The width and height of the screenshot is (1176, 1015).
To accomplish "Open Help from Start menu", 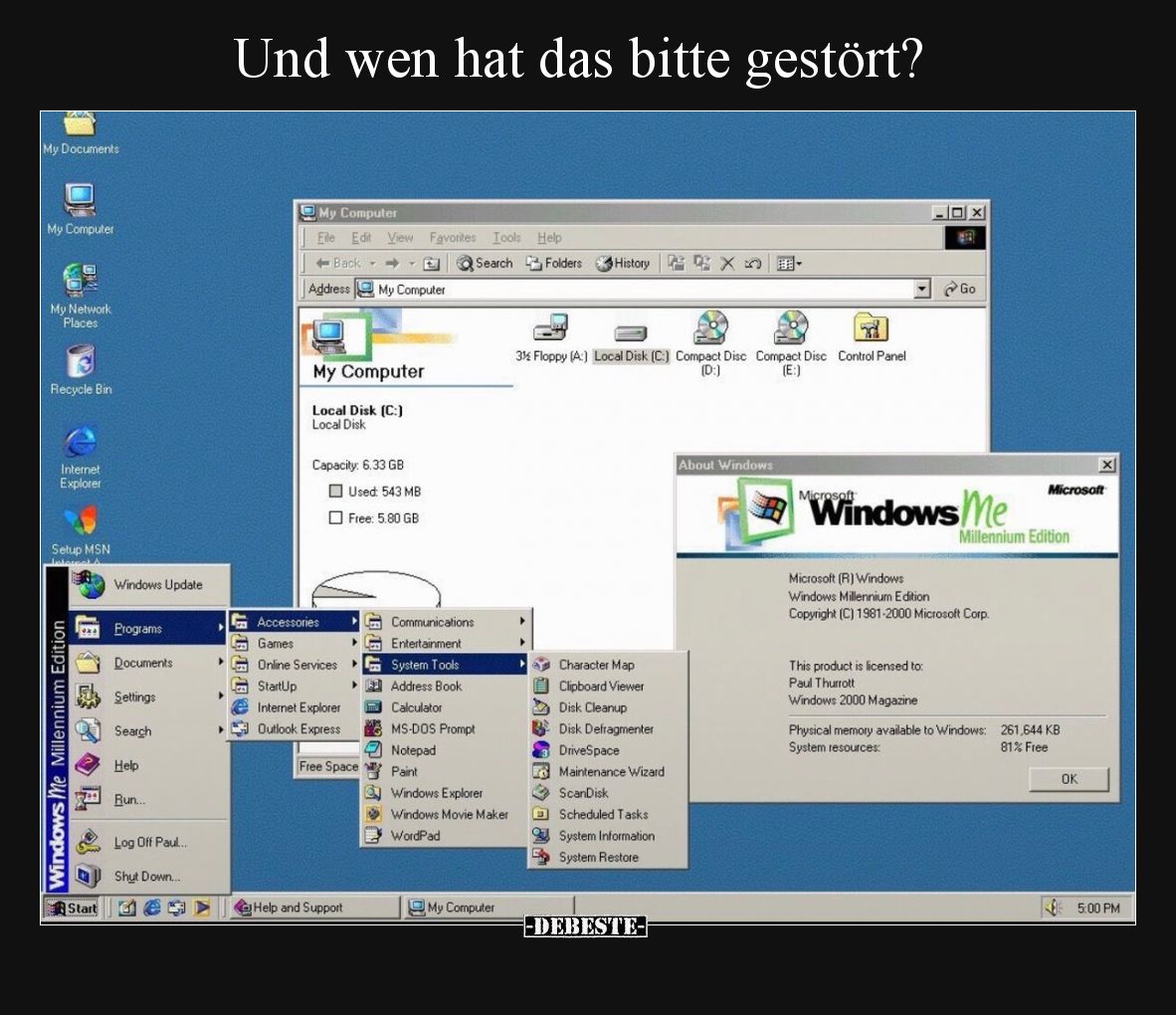I will [x=148, y=766].
